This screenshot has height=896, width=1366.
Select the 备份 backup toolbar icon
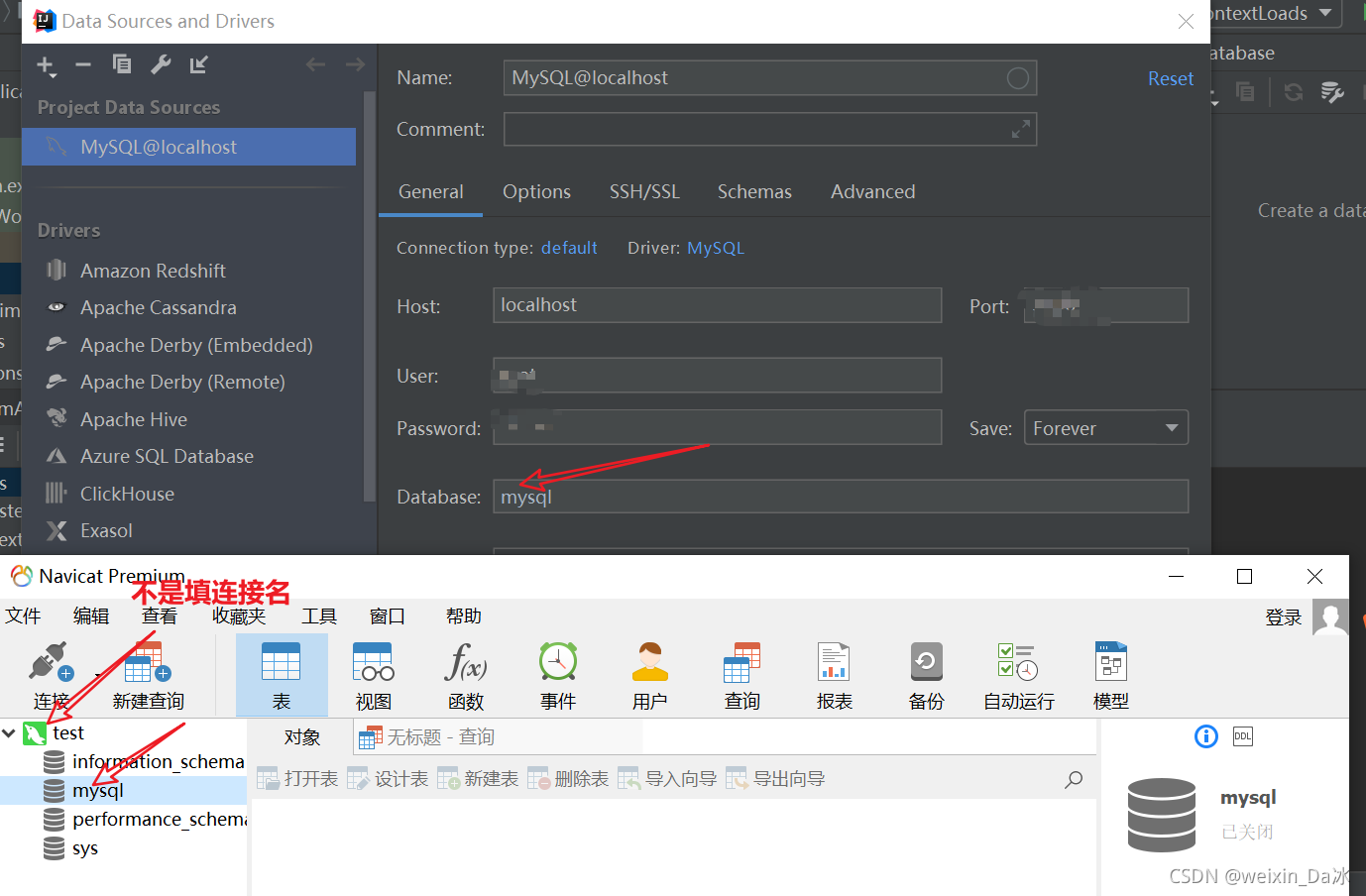click(x=927, y=676)
